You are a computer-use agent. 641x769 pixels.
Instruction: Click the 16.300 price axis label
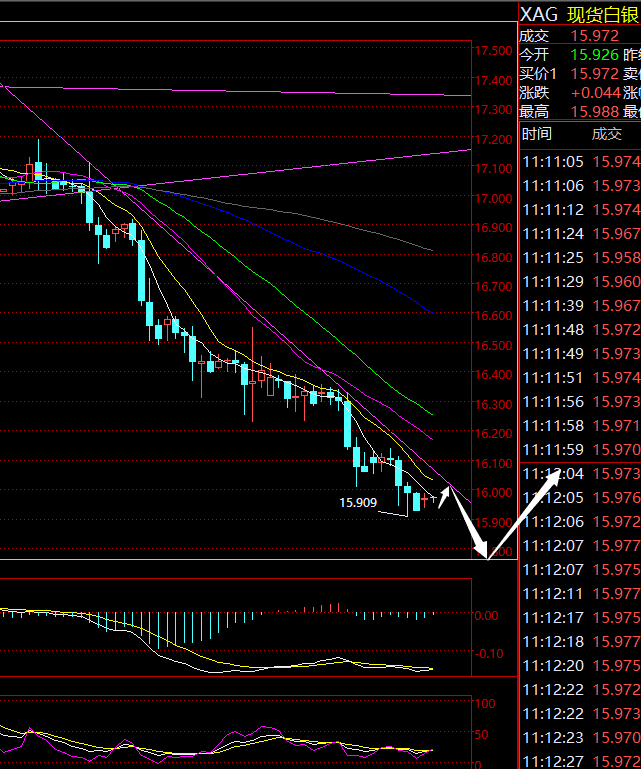click(x=493, y=404)
